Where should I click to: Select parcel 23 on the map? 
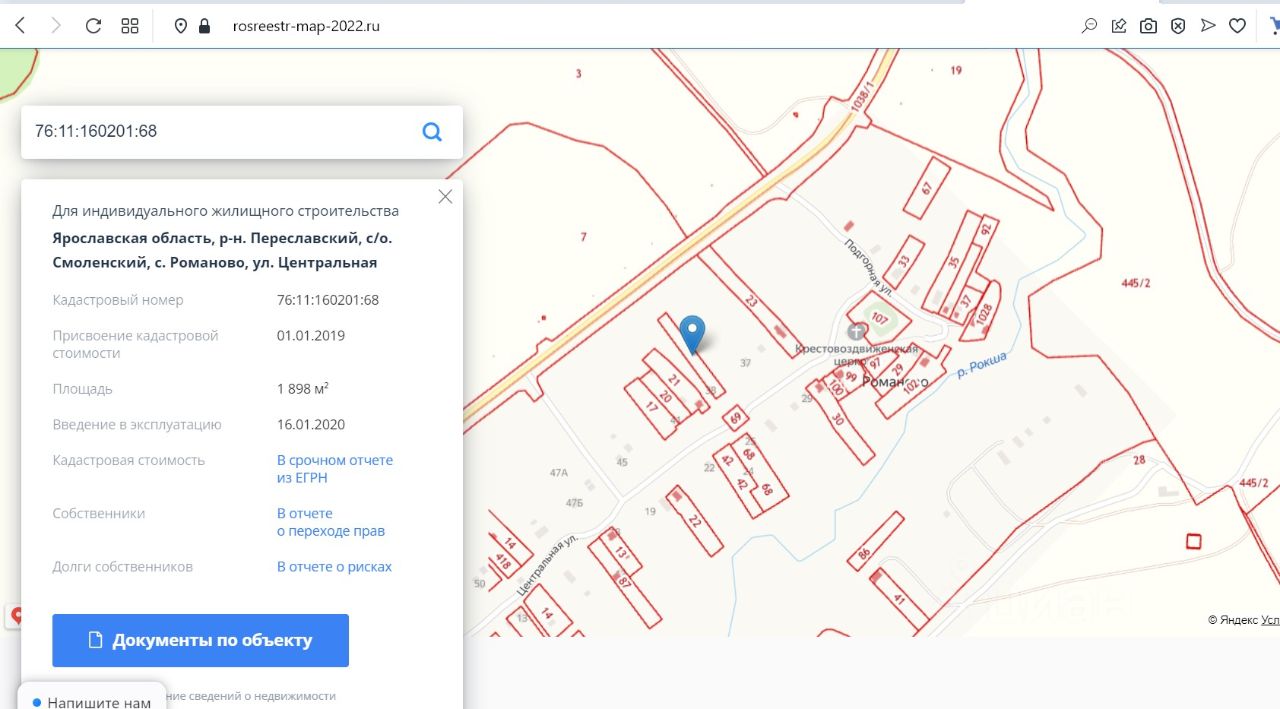751,299
